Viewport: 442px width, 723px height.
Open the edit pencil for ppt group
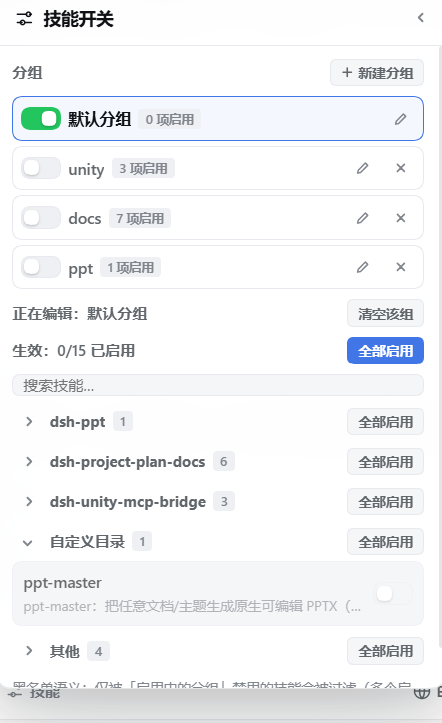[362, 267]
